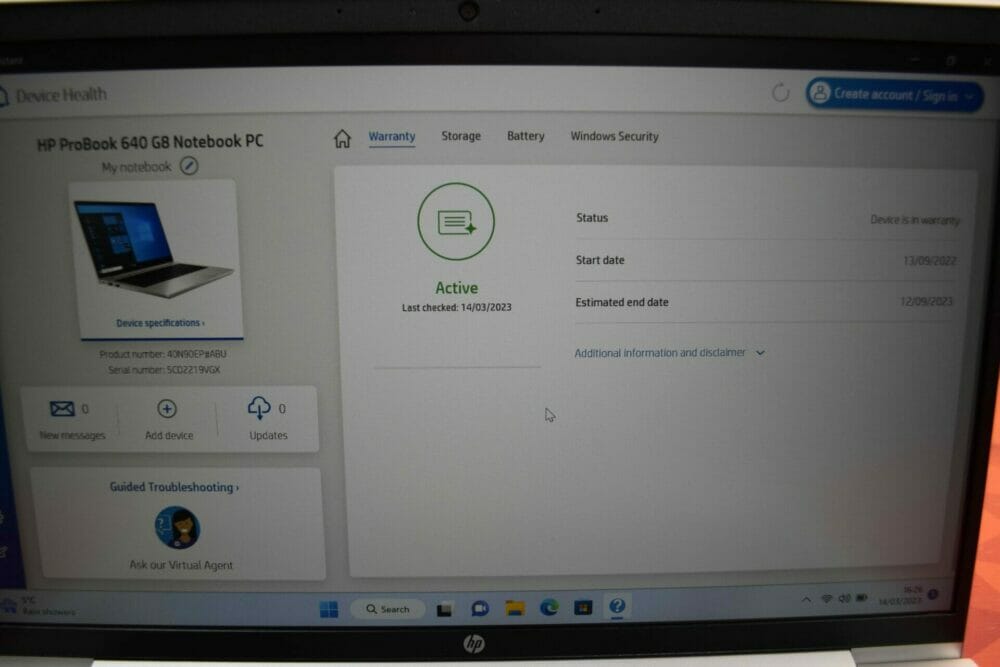Screen dimensions: 1000x667
Task: Open the Guided Troubleshooting link
Action: click(x=174, y=487)
